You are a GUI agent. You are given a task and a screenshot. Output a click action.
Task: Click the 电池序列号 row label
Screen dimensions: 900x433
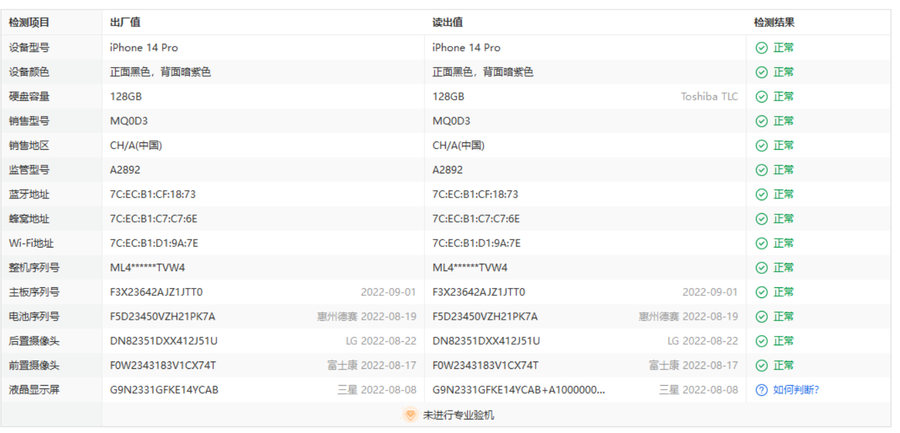pyautogui.click(x=34, y=316)
